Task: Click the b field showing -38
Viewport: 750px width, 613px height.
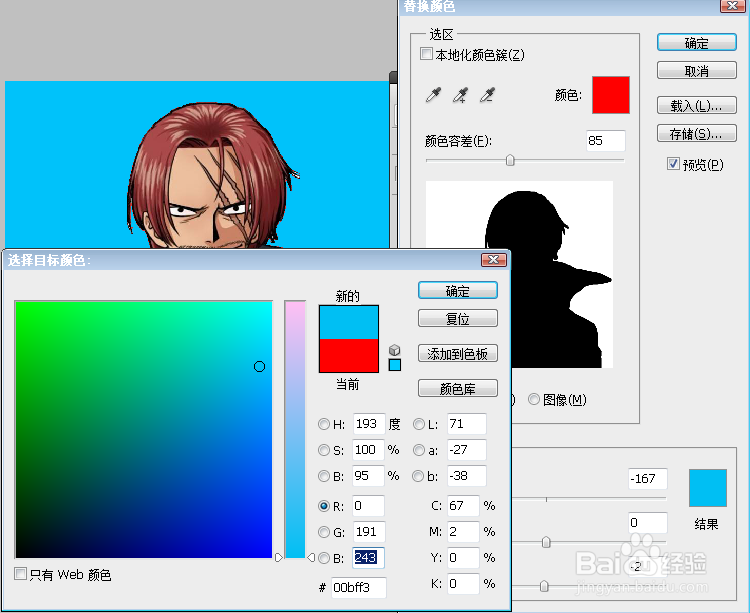Action: 467,476
